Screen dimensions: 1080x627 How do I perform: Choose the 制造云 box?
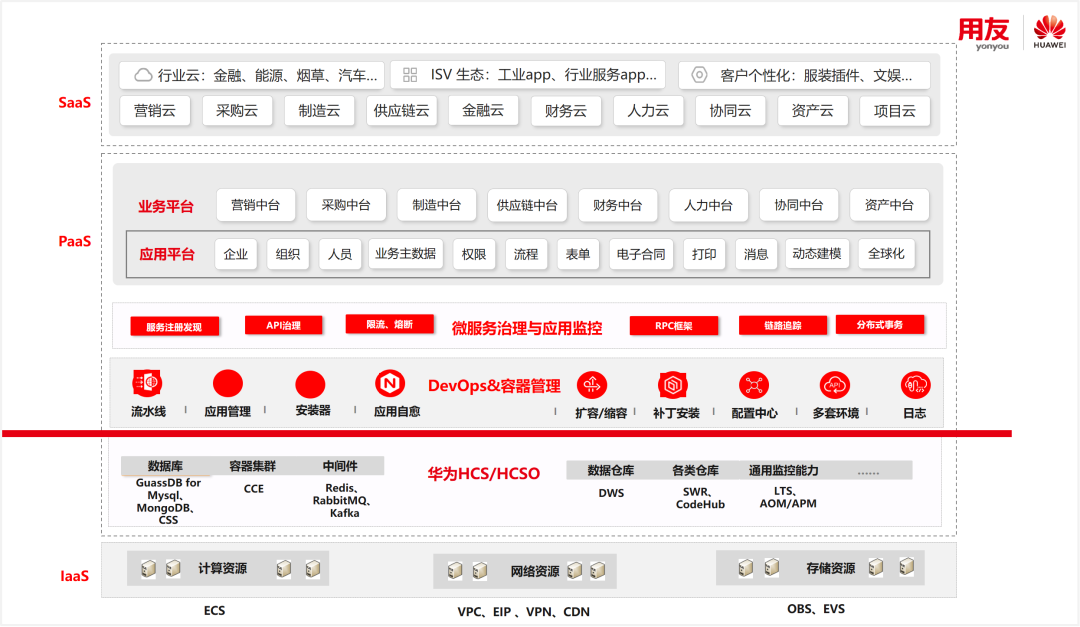point(320,111)
